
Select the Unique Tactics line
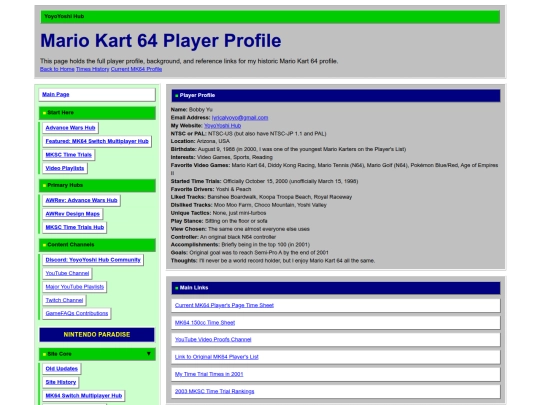coord(218,213)
